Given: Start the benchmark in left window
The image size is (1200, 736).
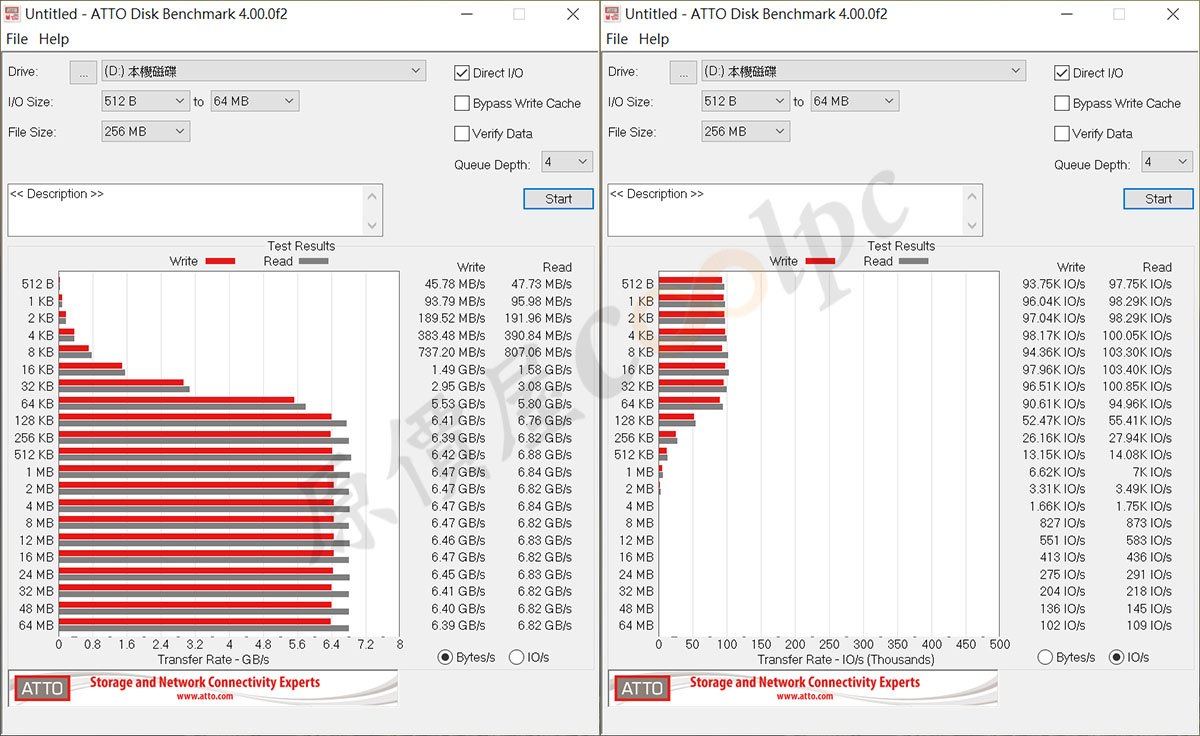Looking at the screenshot, I should coord(558,199).
